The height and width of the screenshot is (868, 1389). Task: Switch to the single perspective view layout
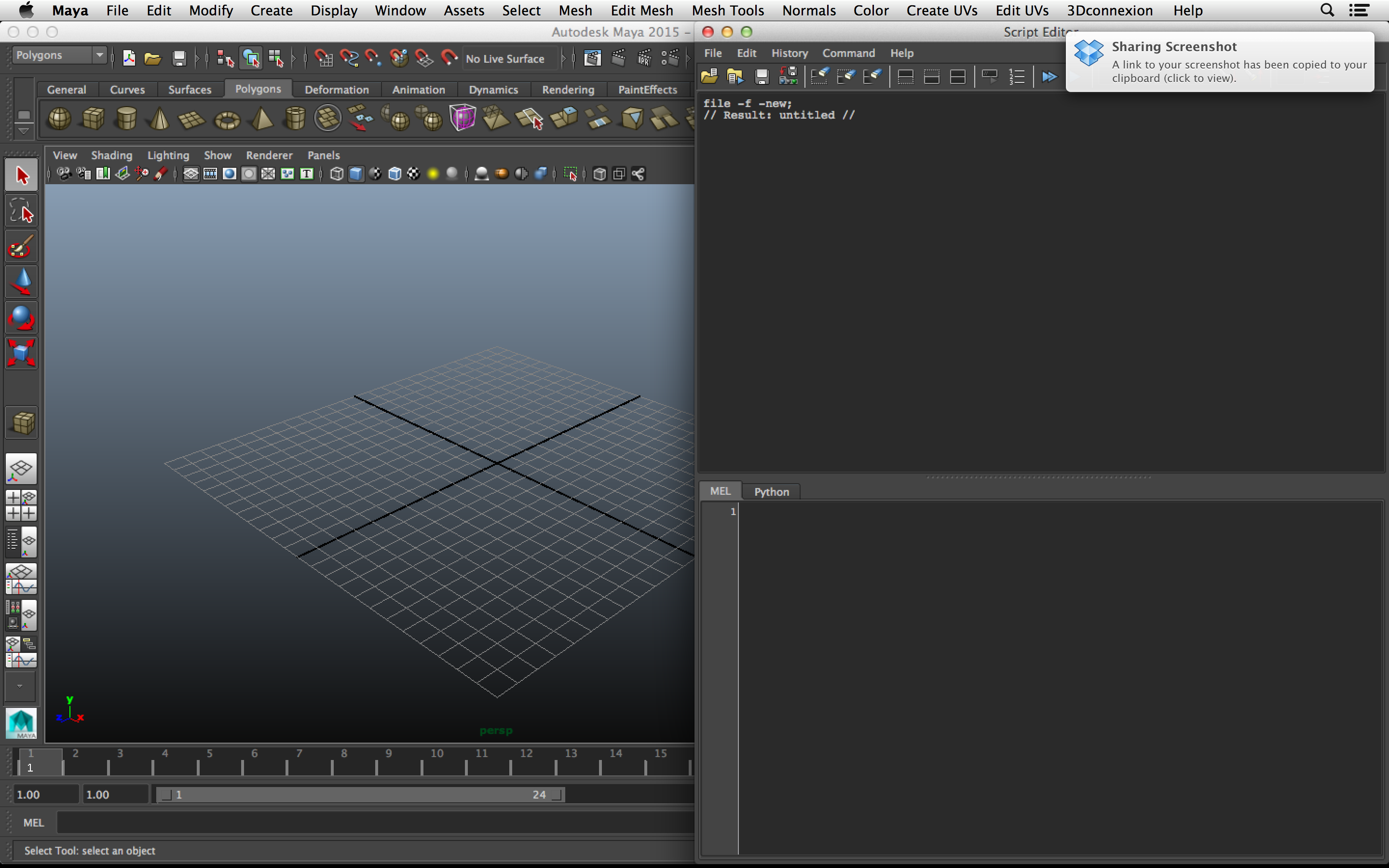tap(22, 468)
